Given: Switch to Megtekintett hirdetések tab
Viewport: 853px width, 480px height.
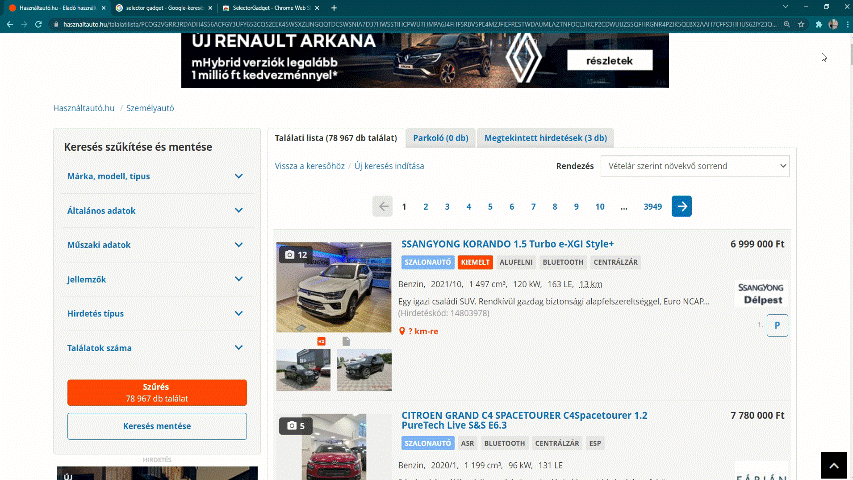Looking at the screenshot, I should pyautogui.click(x=546, y=138).
